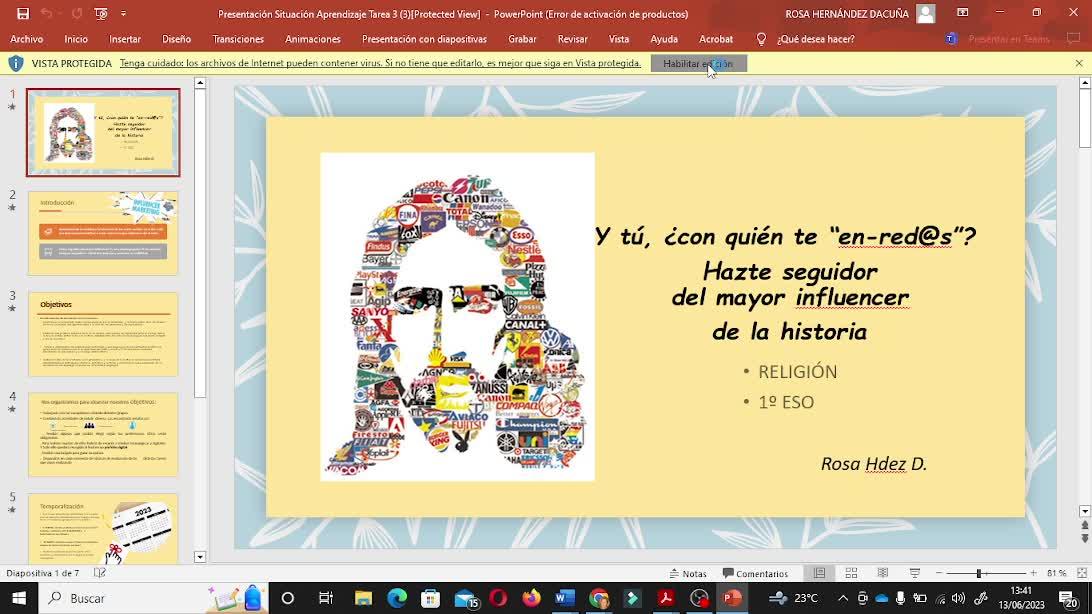
Task: Click the Save icon in quick access toolbar
Action: point(23,14)
